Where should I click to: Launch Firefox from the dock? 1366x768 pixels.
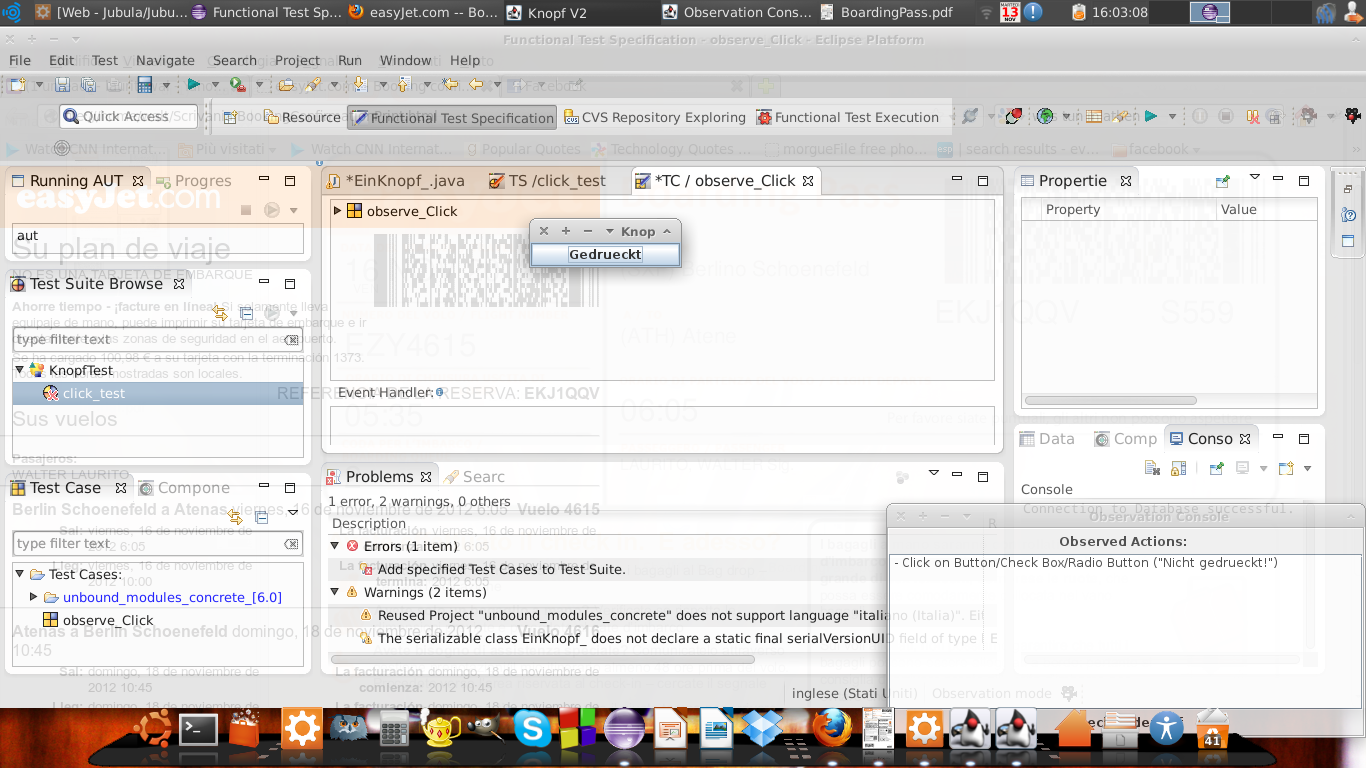tap(832, 729)
